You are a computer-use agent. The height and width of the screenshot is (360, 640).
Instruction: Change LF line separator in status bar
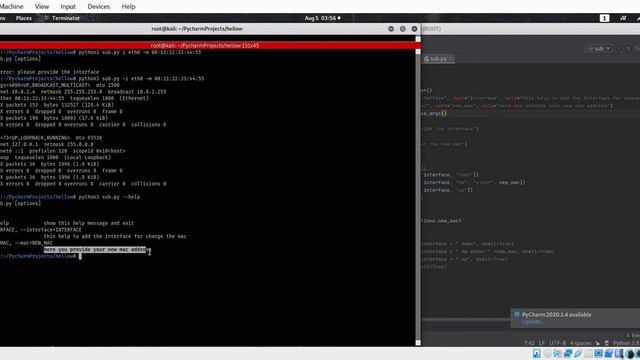tap(542, 343)
